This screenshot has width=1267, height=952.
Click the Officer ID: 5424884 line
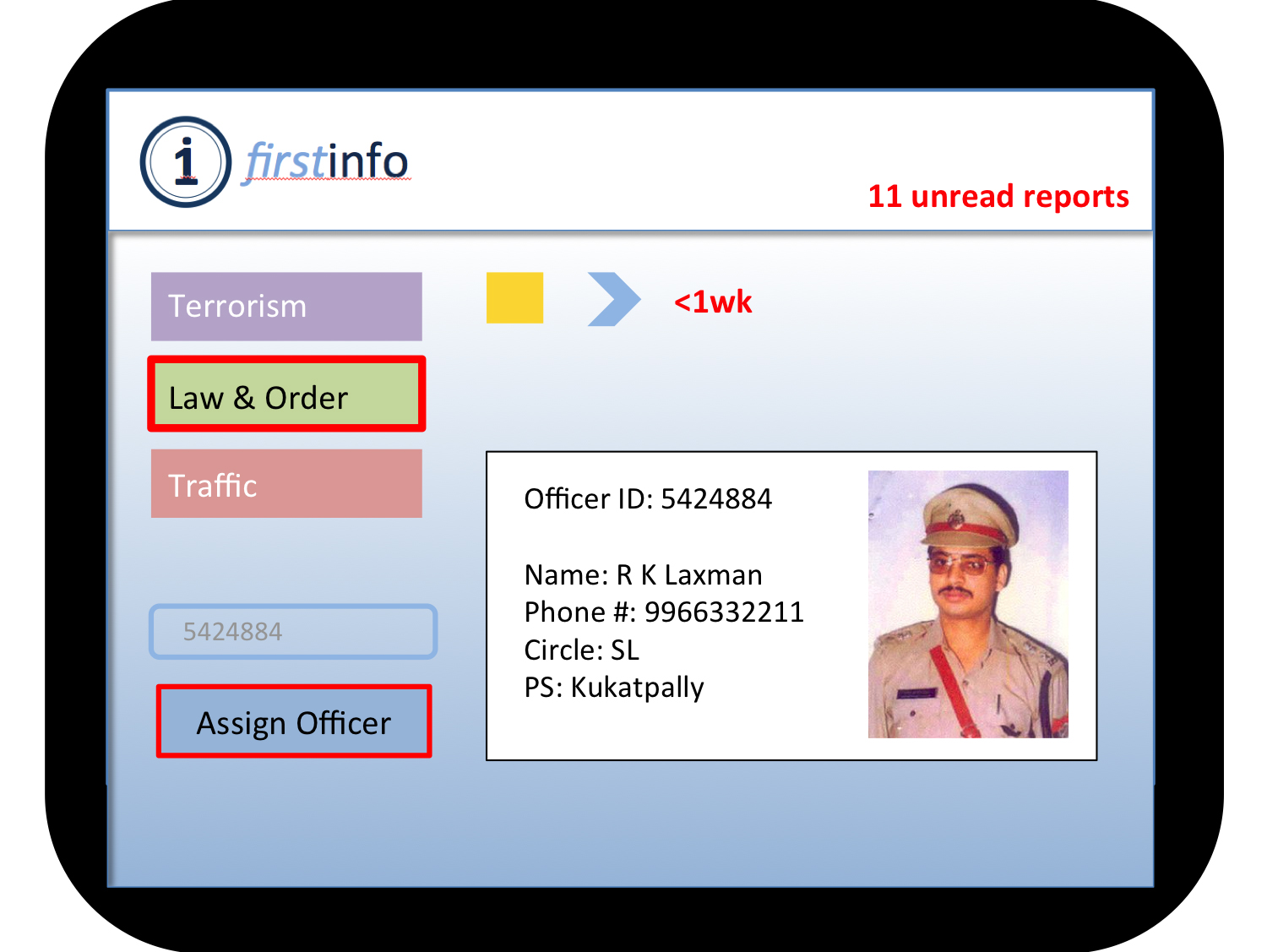click(x=648, y=499)
